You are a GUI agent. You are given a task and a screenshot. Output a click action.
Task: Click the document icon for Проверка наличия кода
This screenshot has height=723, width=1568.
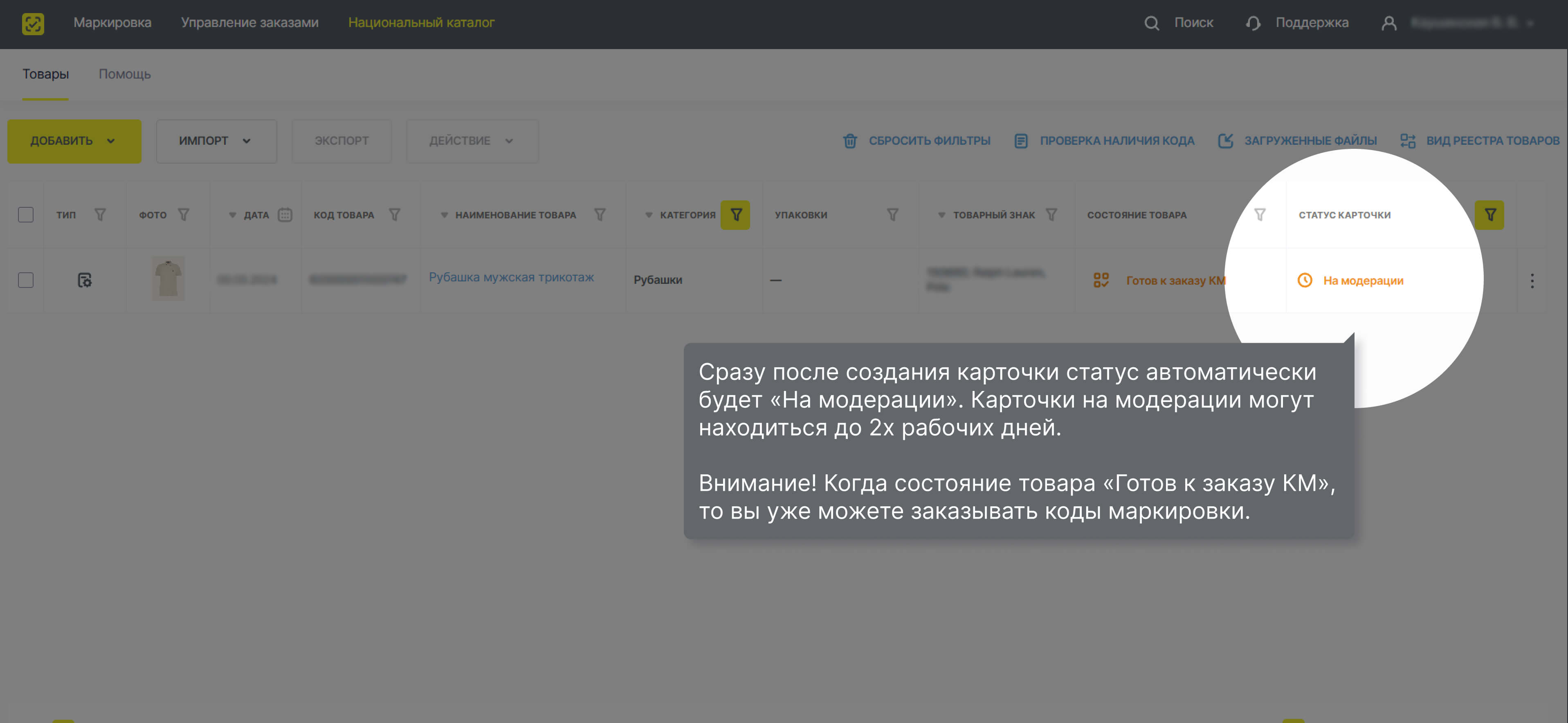1021,140
